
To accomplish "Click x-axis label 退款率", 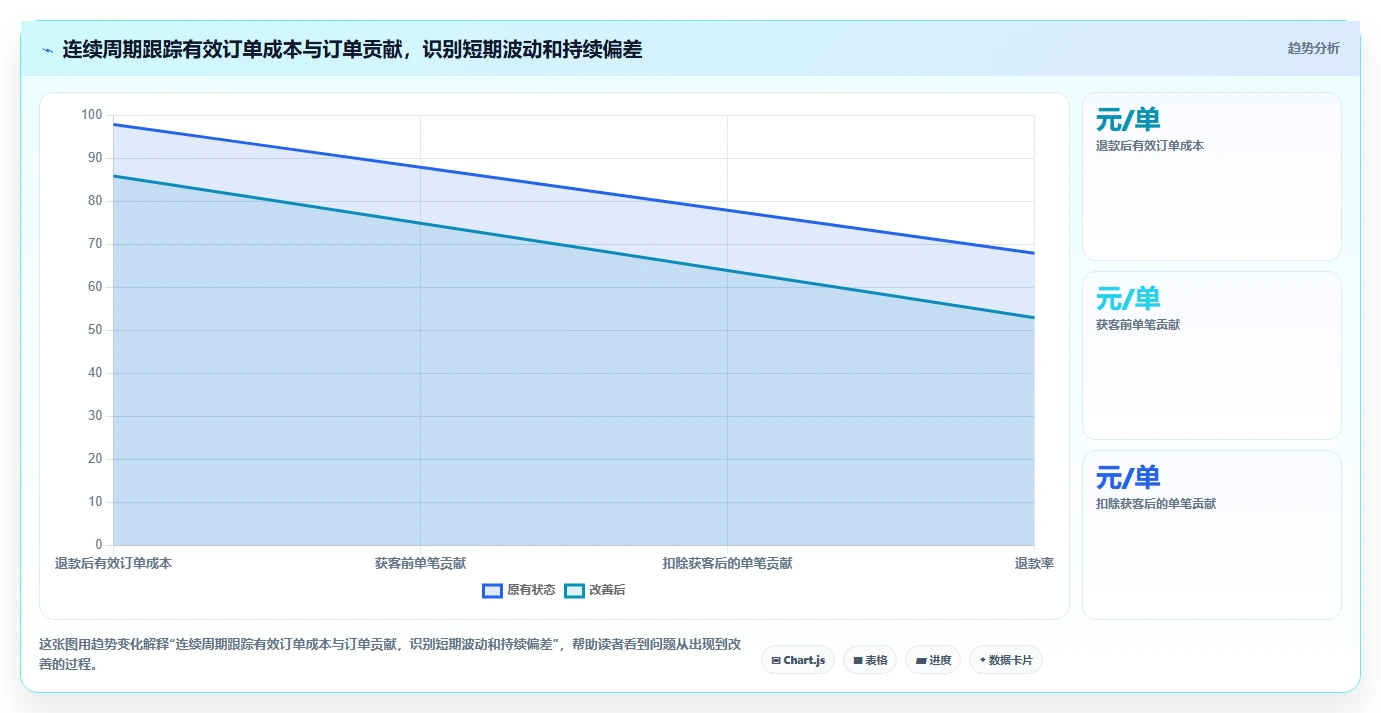I will click(1034, 563).
